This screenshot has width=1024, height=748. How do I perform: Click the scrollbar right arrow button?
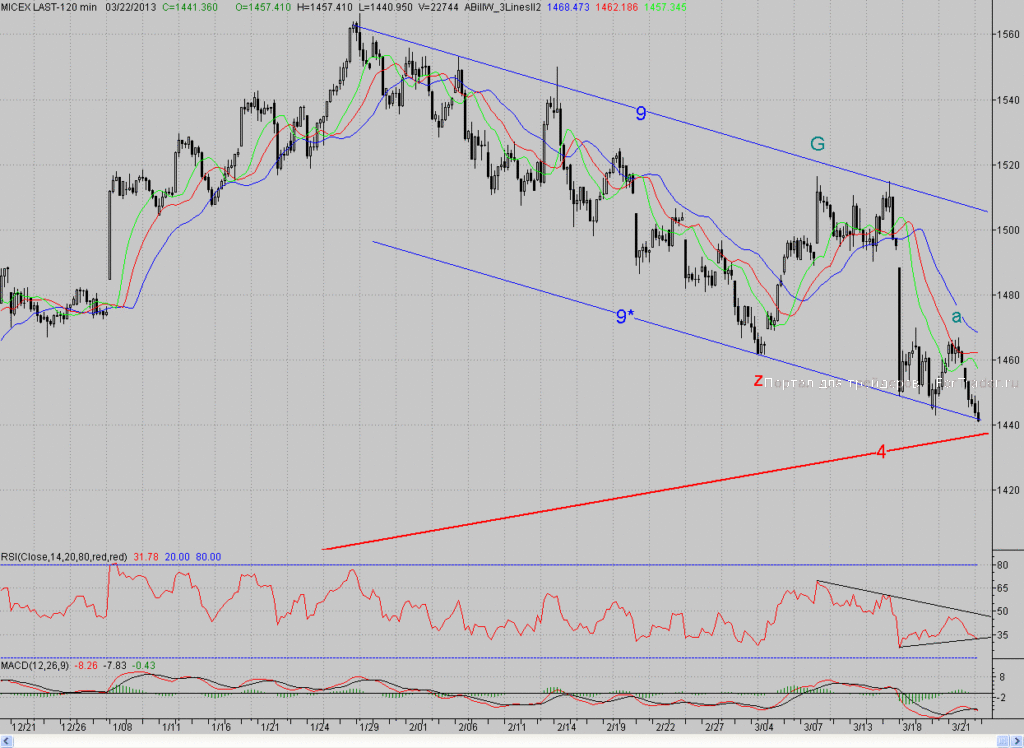1016,741
